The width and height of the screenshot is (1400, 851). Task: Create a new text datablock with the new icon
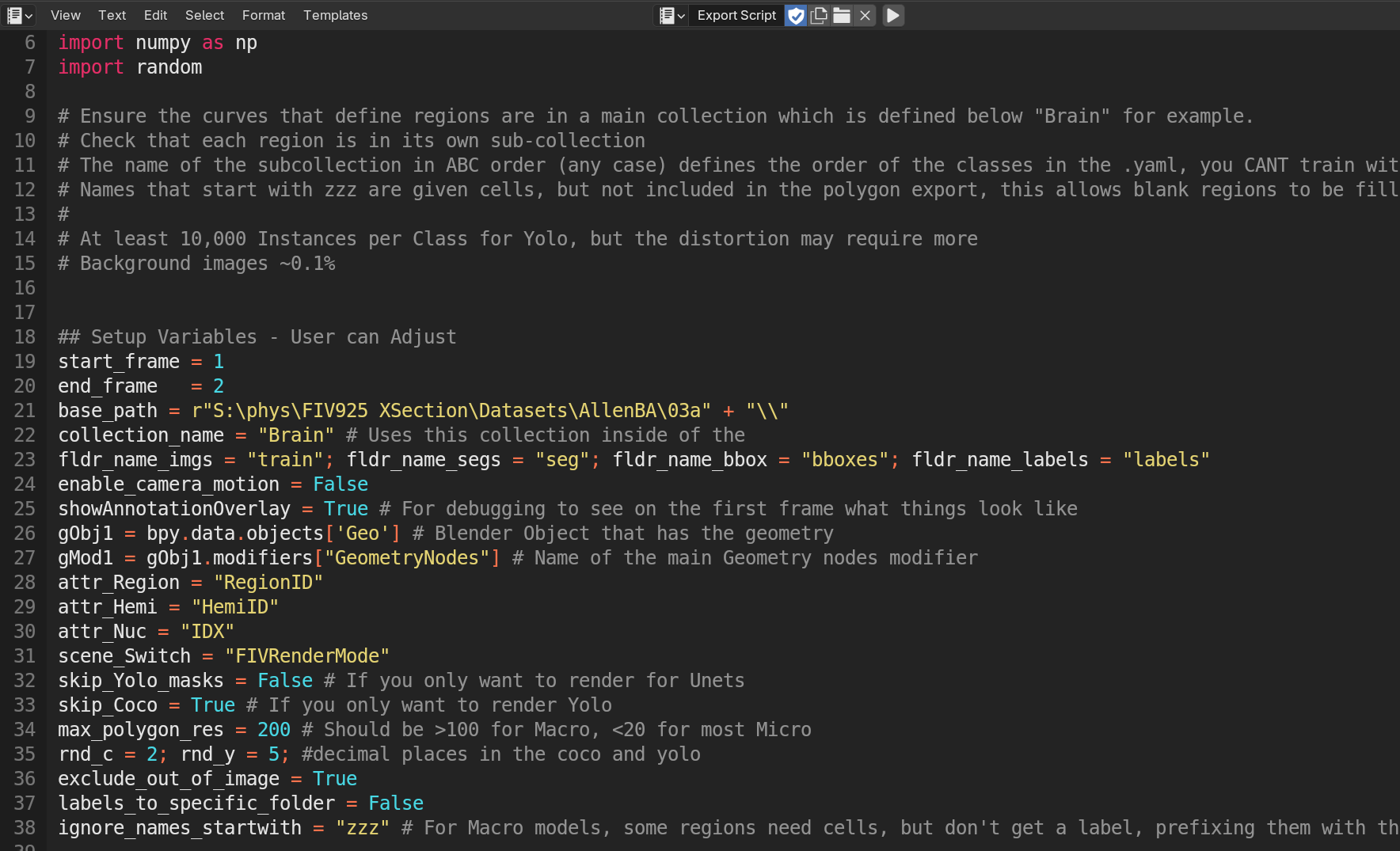tap(819, 15)
